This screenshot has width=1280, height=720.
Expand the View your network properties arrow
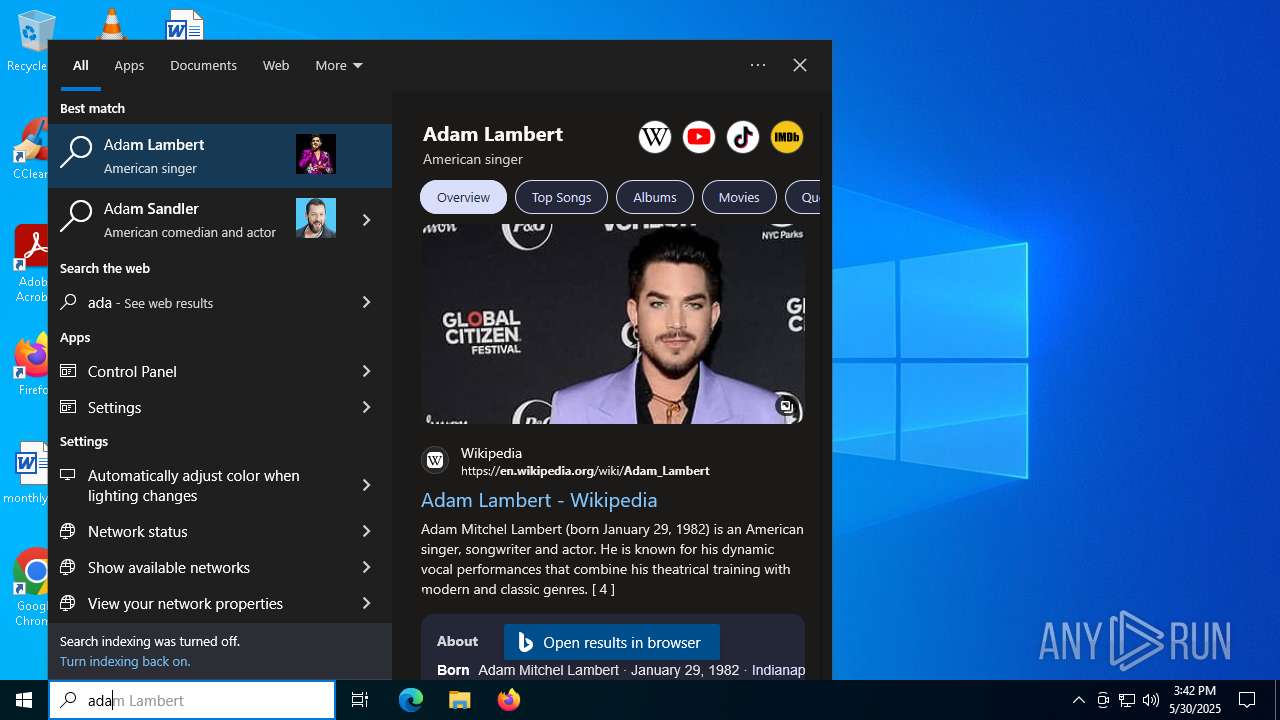pos(366,603)
